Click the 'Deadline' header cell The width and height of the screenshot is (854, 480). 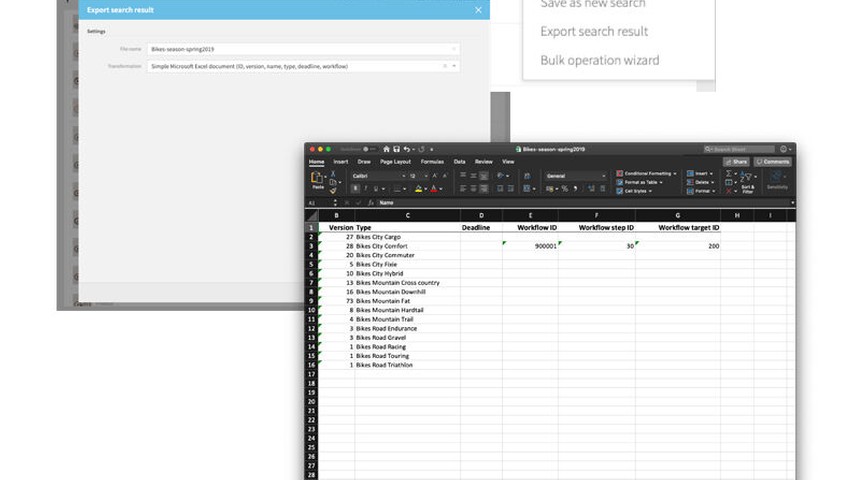481,228
